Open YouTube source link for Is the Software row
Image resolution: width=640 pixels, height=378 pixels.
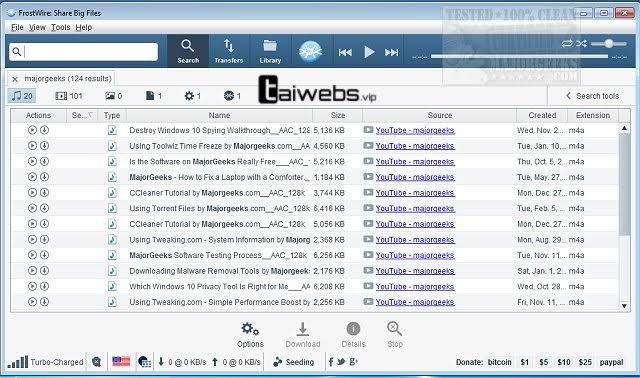[x=415, y=162]
